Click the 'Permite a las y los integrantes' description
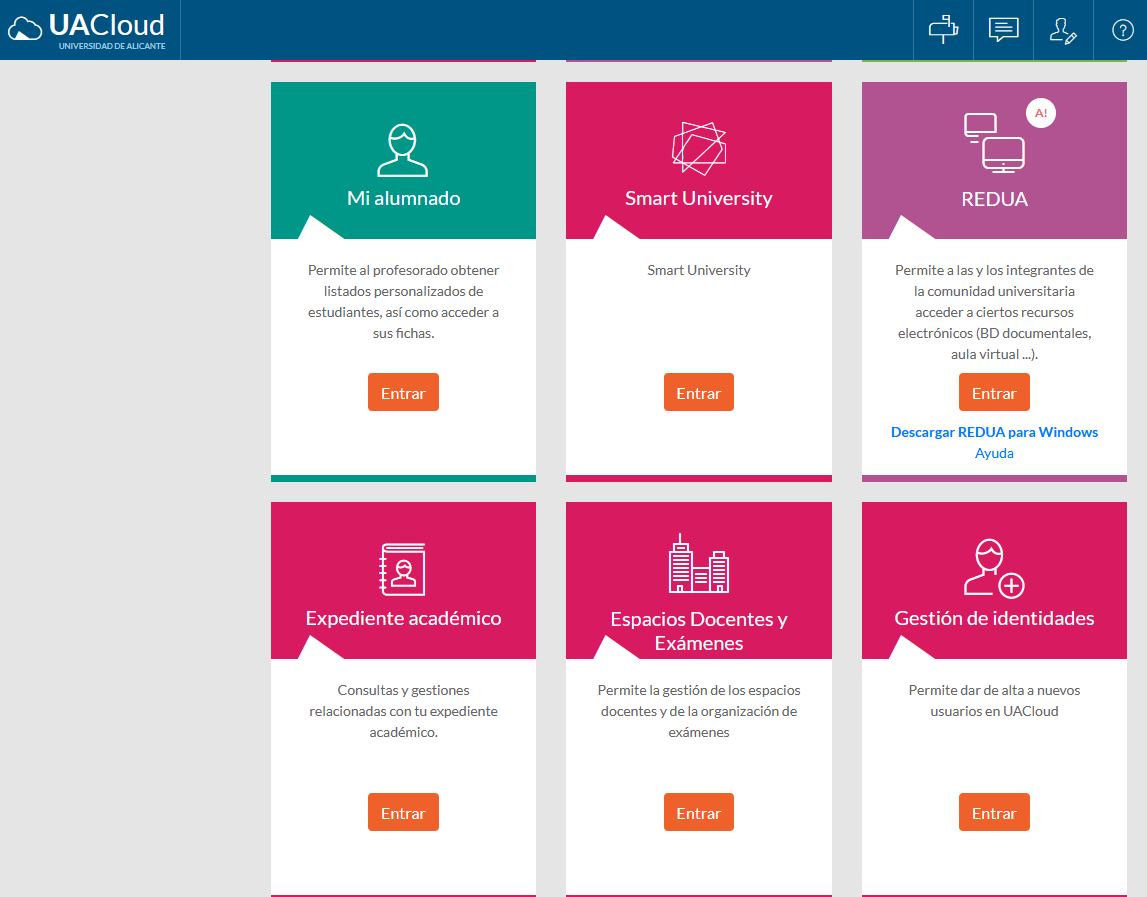The height and width of the screenshot is (897, 1147). pyautogui.click(x=994, y=312)
